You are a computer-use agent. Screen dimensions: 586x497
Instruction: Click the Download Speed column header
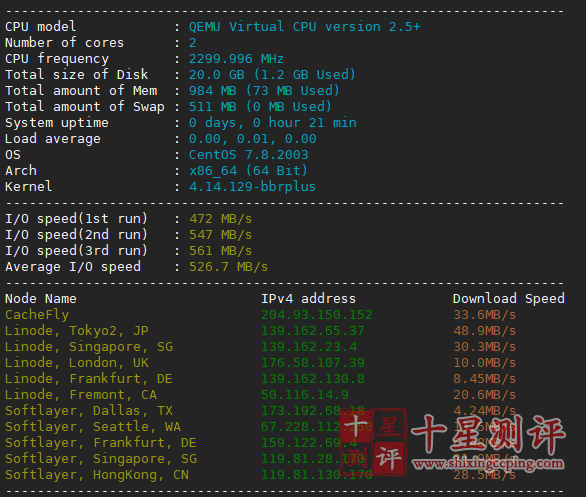click(509, 299)
